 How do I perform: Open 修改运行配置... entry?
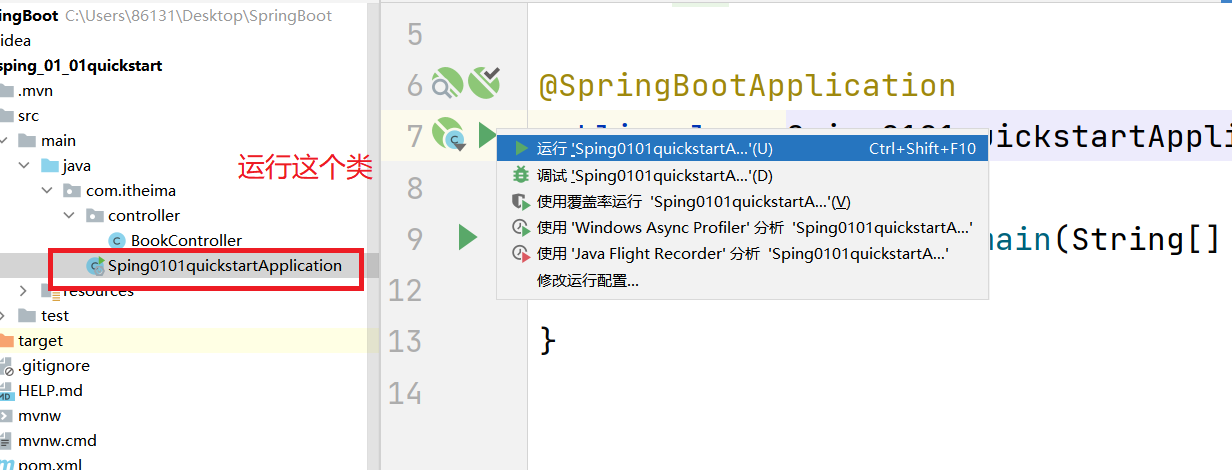click(743, 280)
